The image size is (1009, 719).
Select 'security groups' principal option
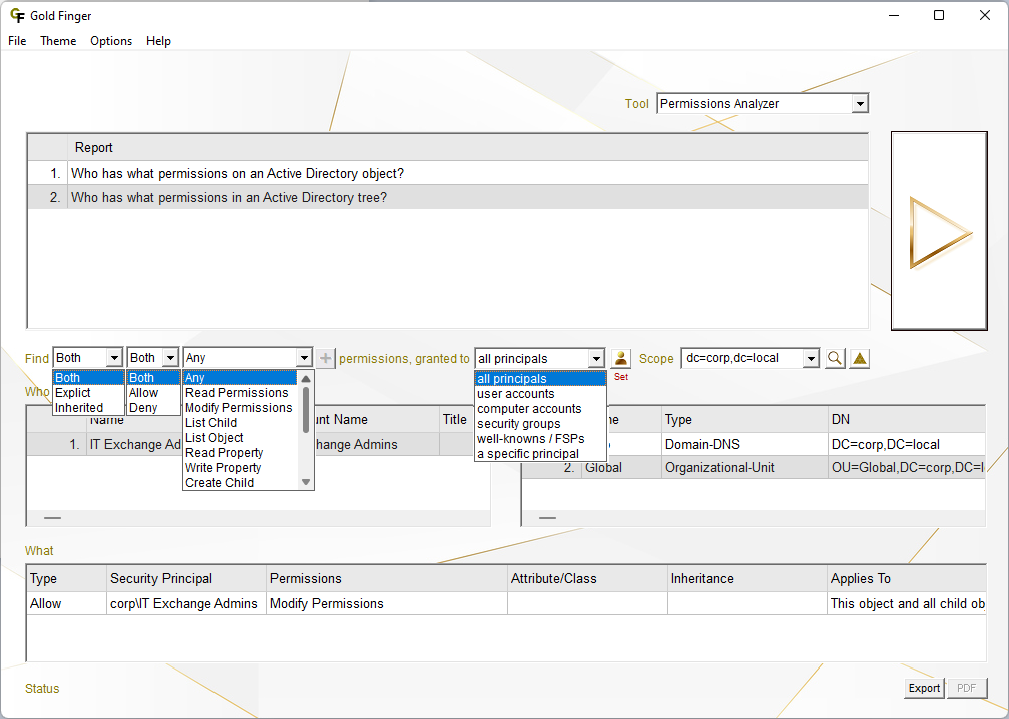pos(518,424)
